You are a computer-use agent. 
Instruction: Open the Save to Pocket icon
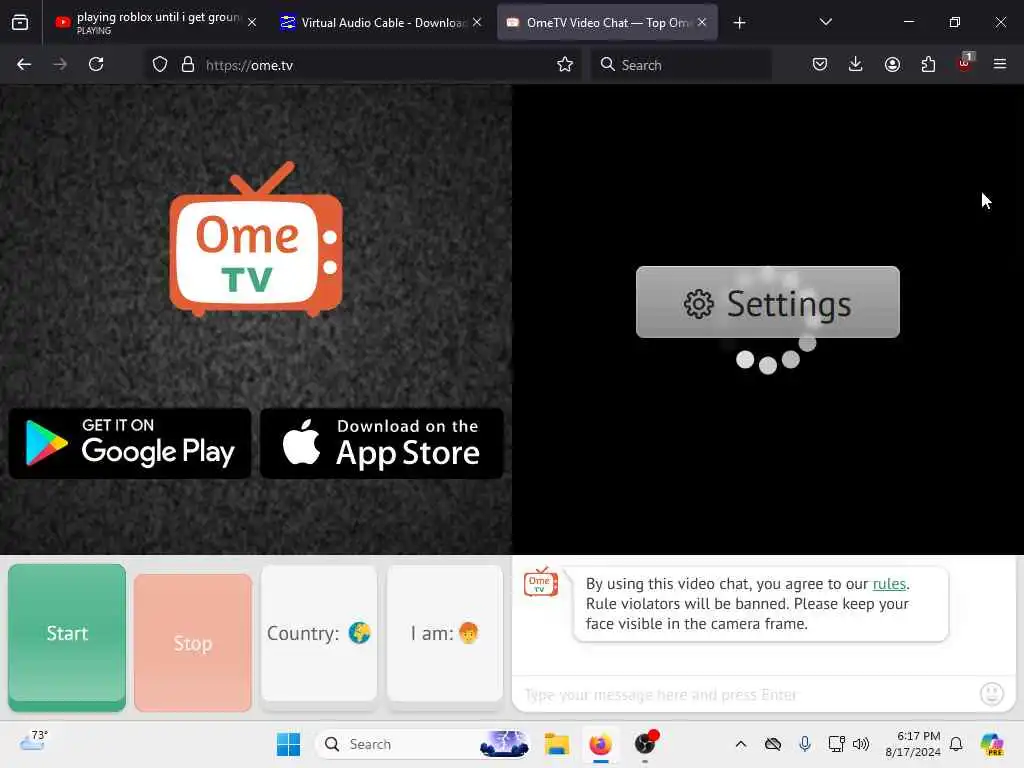pos(820,64)
